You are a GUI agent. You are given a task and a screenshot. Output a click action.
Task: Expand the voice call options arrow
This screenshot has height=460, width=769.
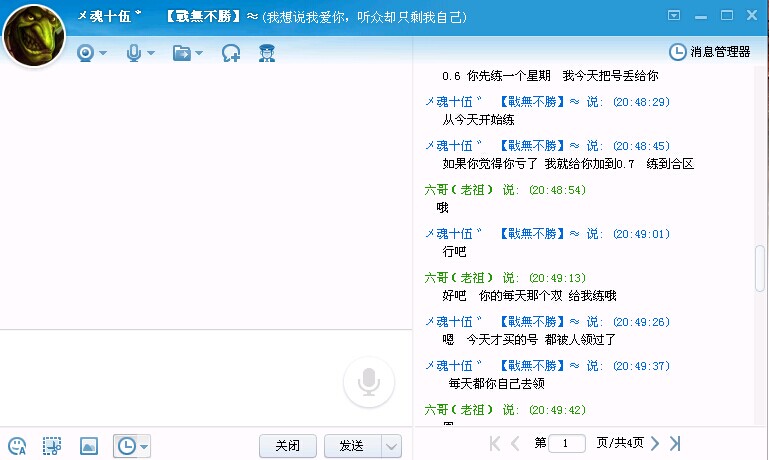[x=151, y=54]
